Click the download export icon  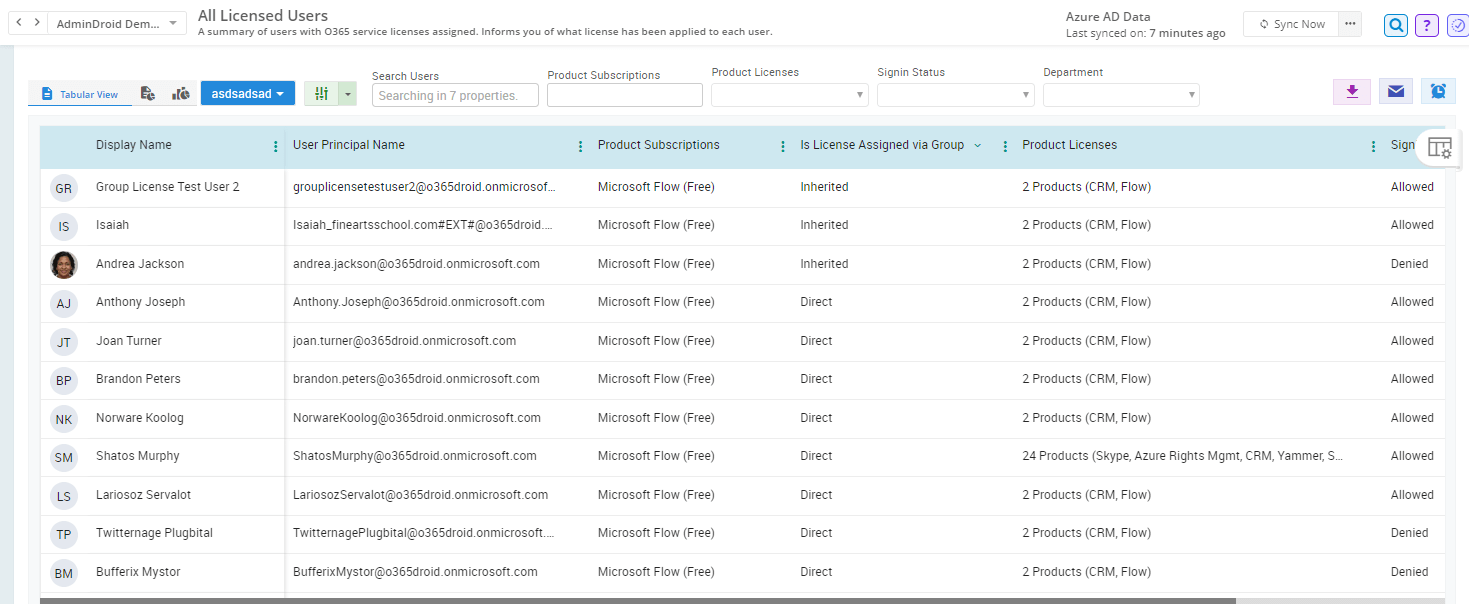(x=1351, y=91)
